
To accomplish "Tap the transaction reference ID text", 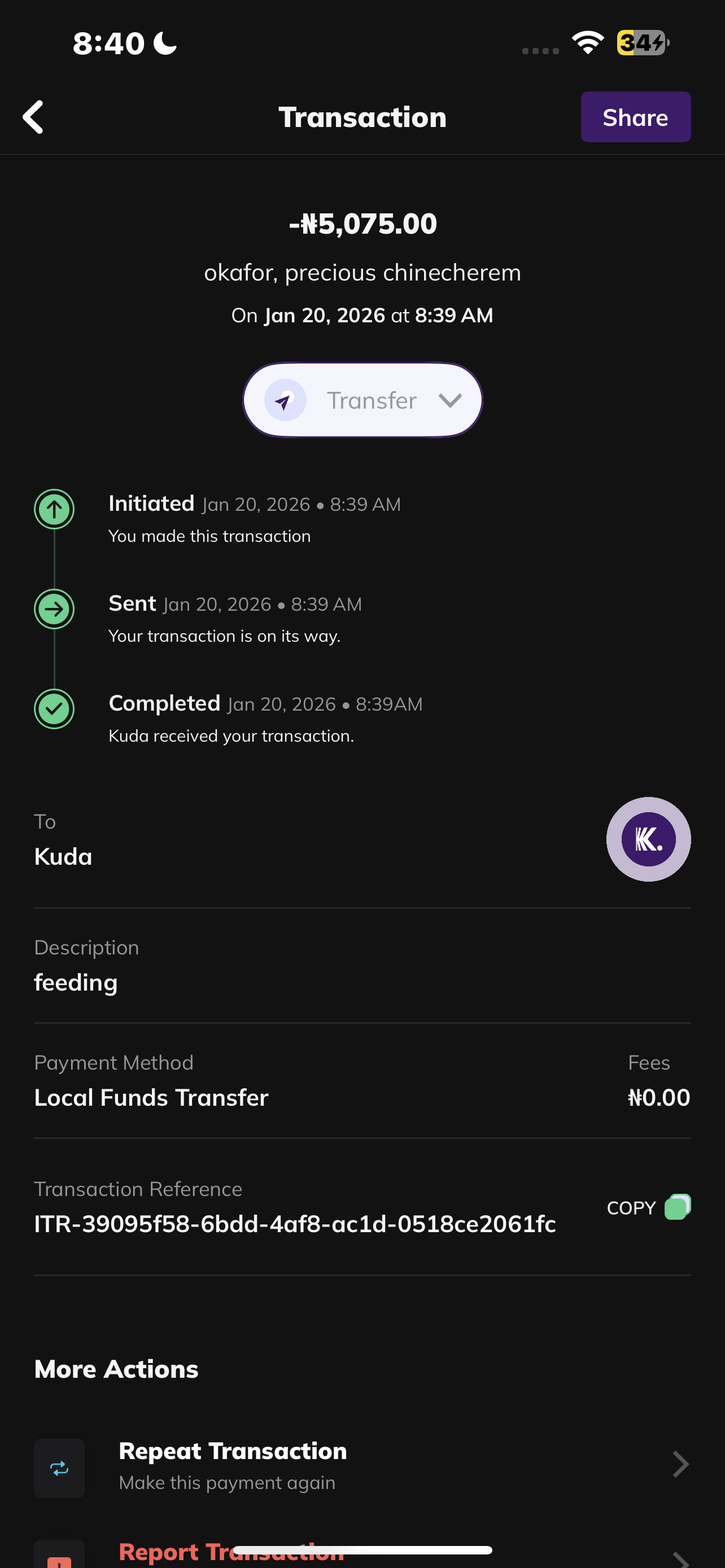I will coord(295,1224).
